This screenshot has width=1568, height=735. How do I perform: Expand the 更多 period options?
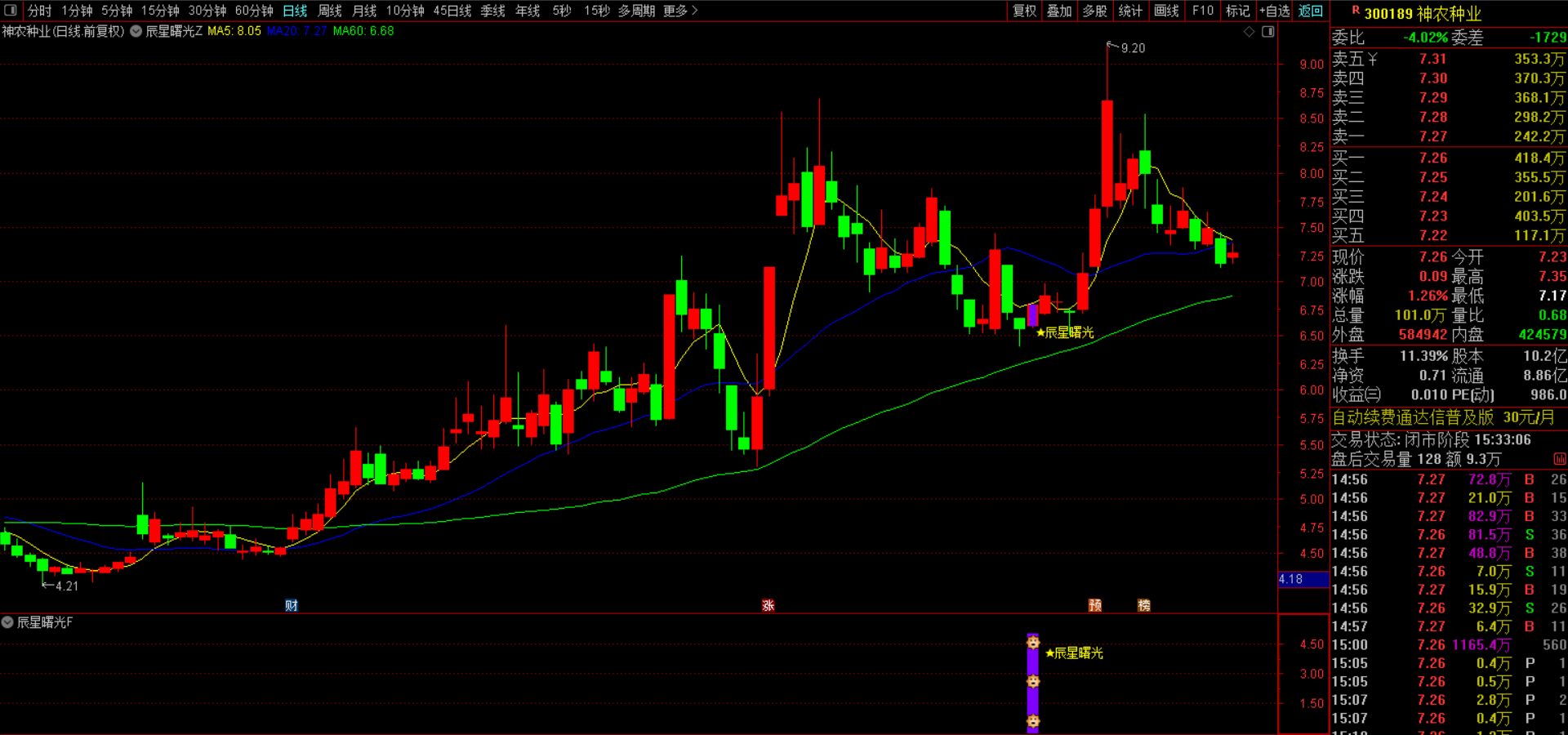point(680,11)
